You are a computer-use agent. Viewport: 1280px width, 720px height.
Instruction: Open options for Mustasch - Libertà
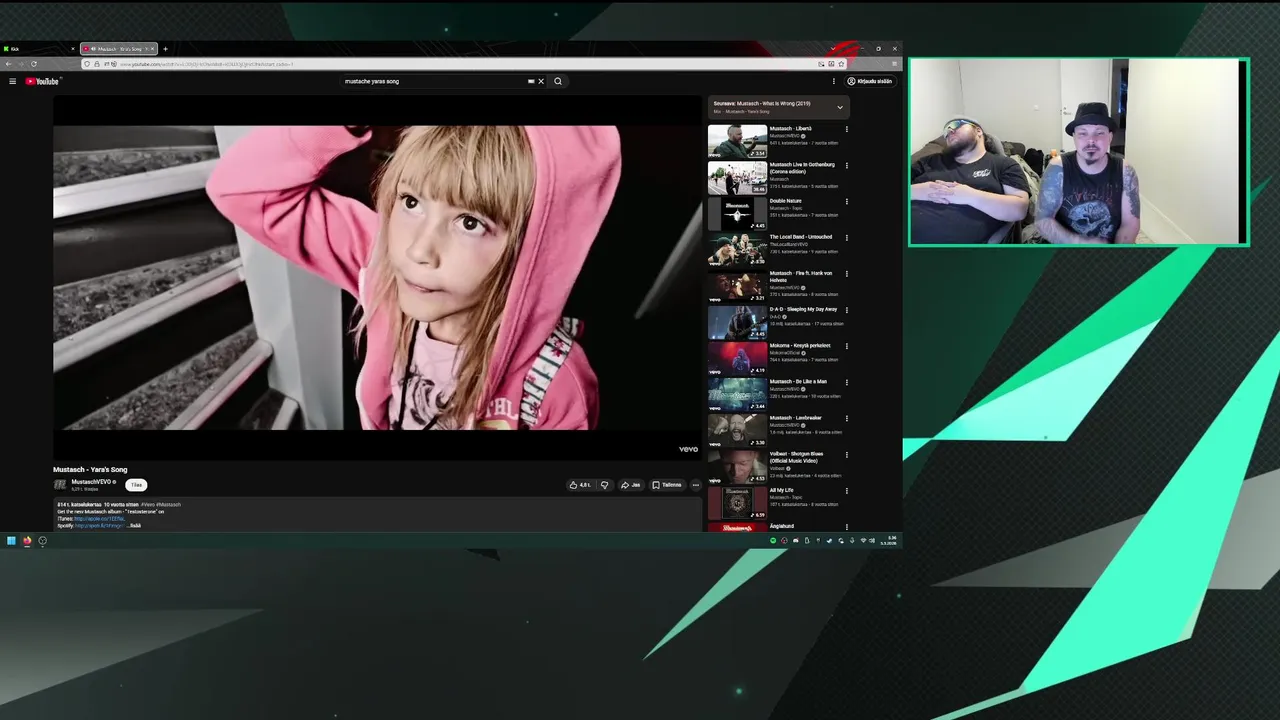pos(846,129)
